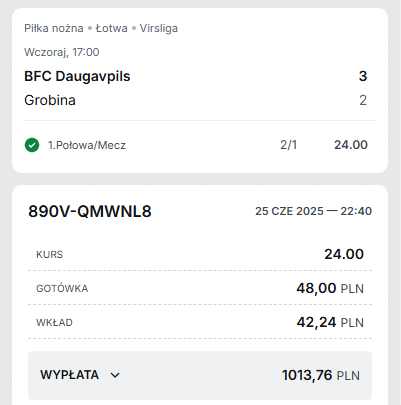Click the green winning checkmark icon

pyautogui.click(x=32, y=145)
